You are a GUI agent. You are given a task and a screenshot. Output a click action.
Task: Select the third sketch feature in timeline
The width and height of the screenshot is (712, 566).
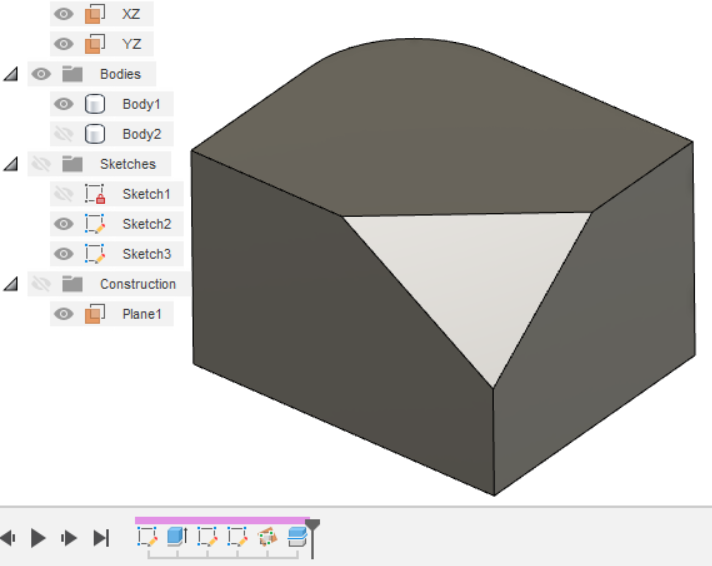pos(237,536)
